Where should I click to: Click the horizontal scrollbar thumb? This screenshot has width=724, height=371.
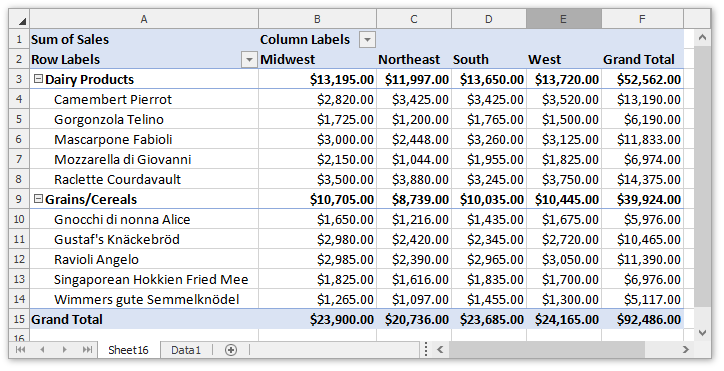tap(547, 350)
